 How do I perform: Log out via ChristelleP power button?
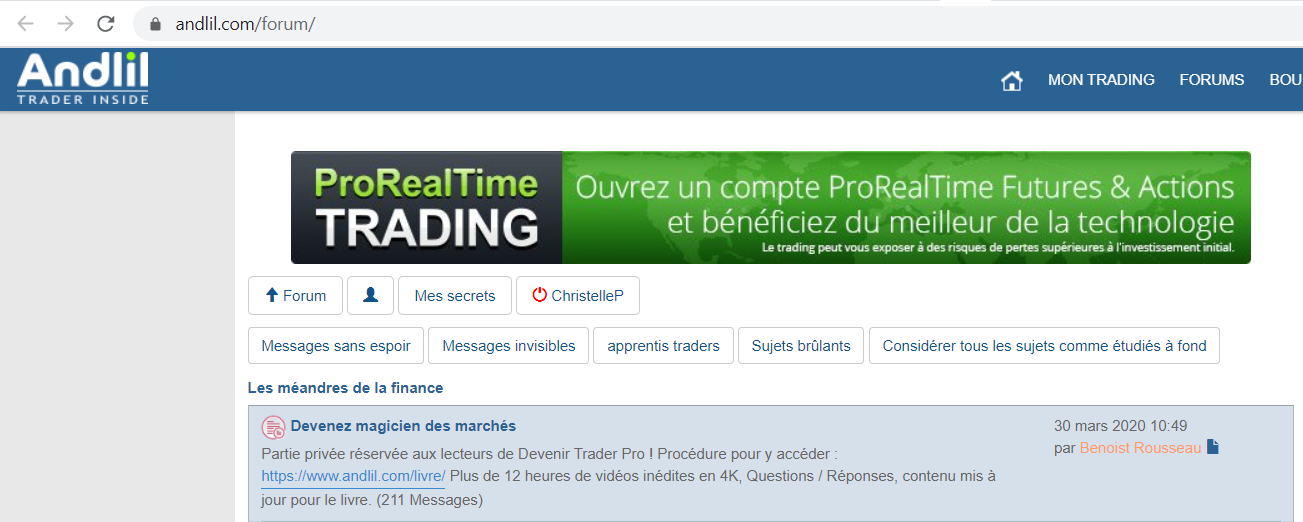(x=578, y=295)
